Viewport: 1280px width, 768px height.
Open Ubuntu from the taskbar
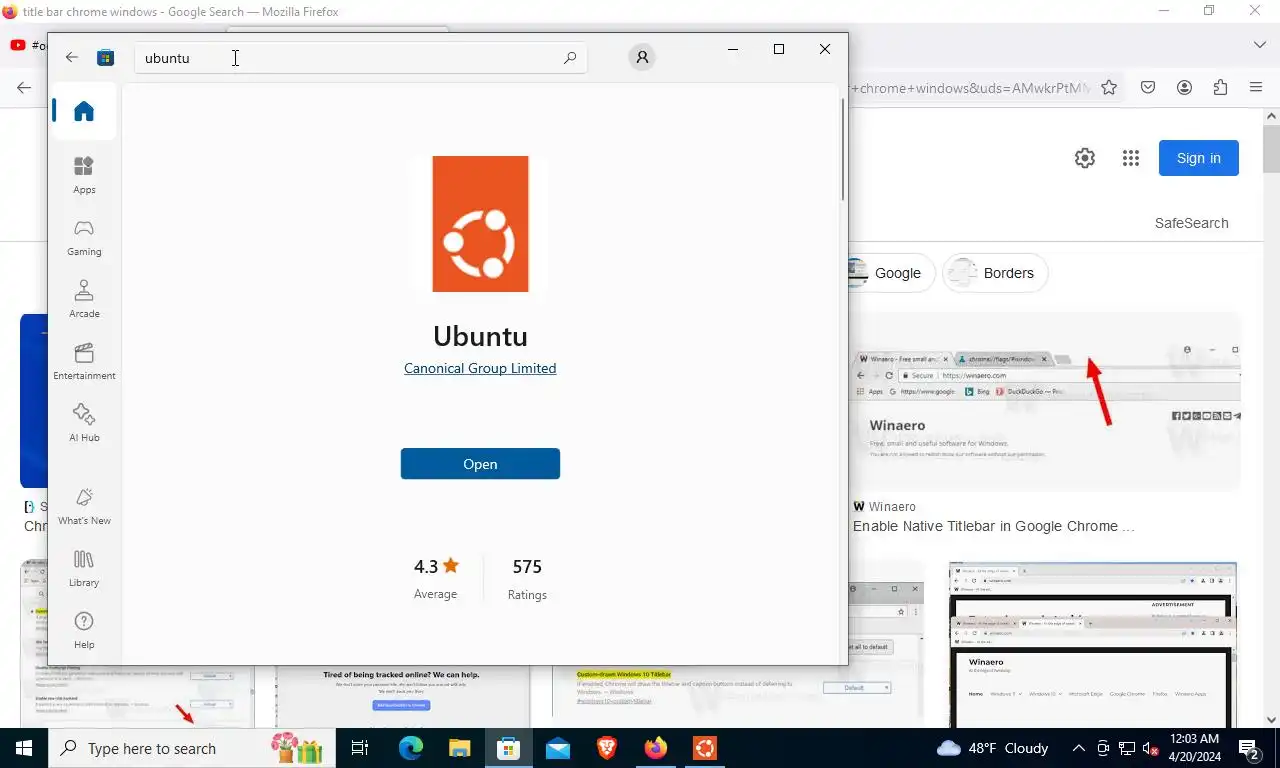point(704,748)
